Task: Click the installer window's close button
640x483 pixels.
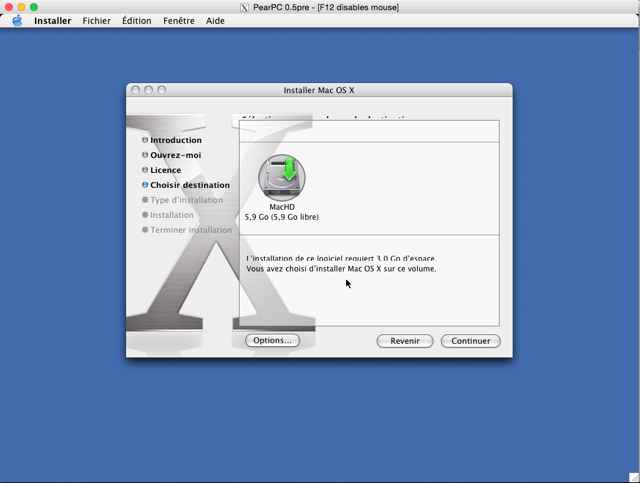Action: coord(136,90)
